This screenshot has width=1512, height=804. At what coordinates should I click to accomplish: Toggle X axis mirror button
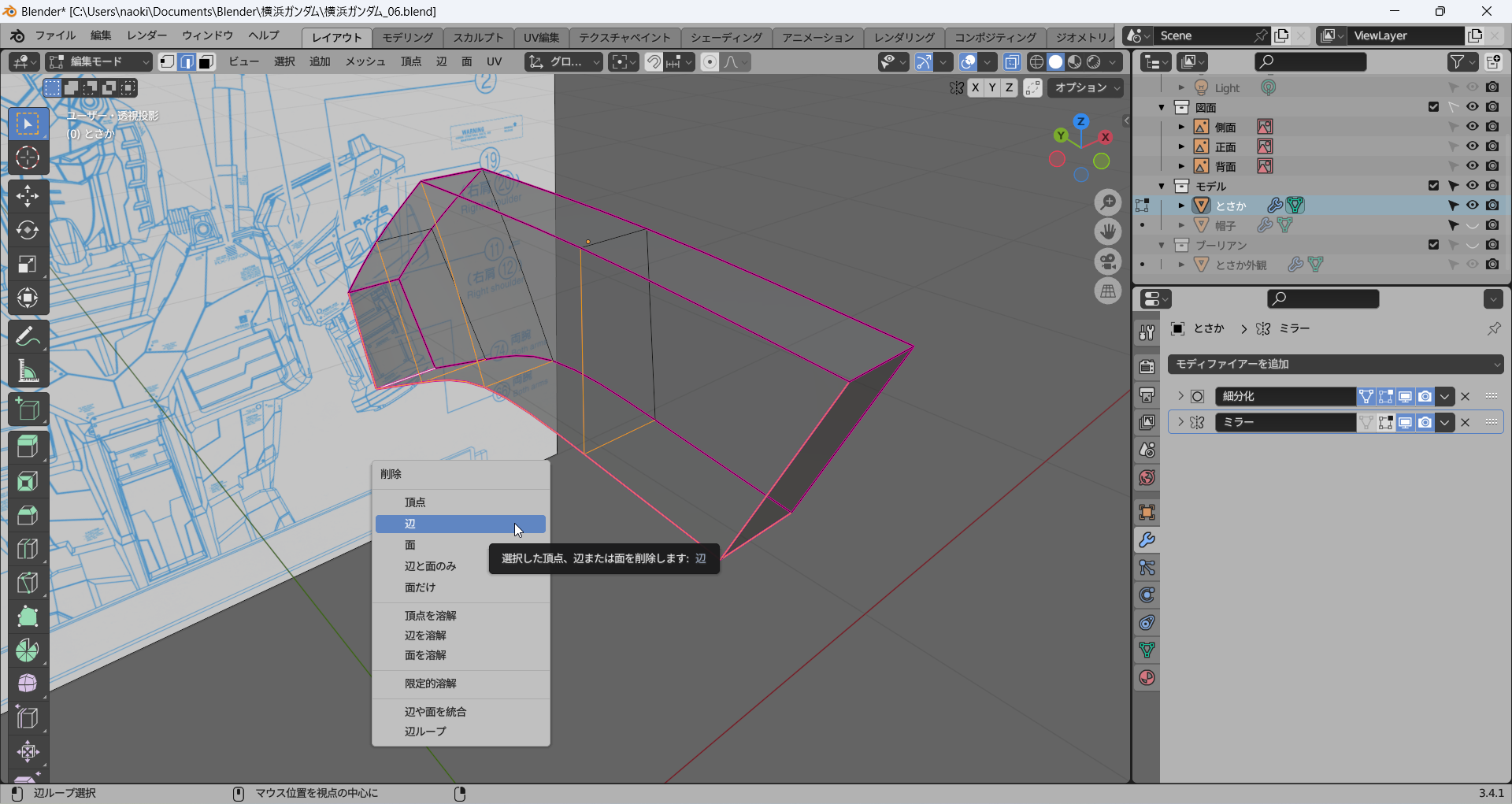(x=976, y=88)
